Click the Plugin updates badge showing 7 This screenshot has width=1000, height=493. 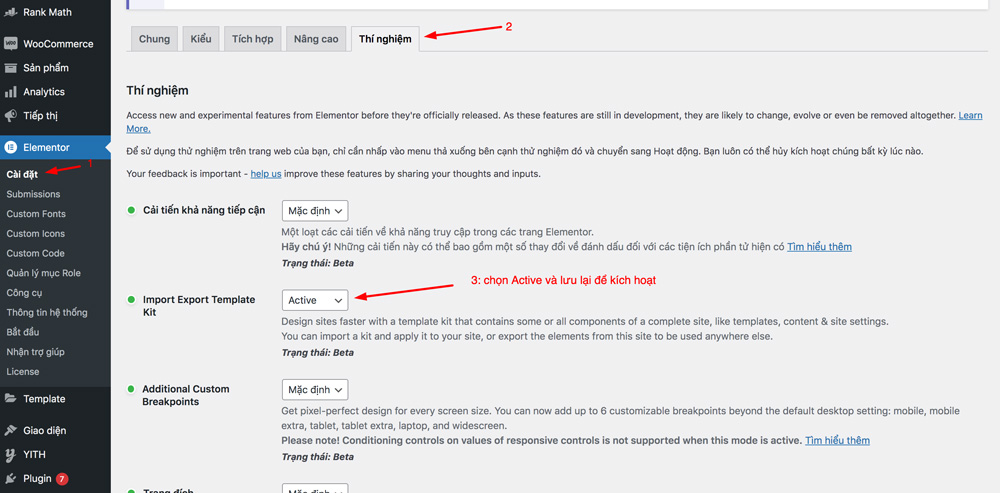[x=62, y=478]
